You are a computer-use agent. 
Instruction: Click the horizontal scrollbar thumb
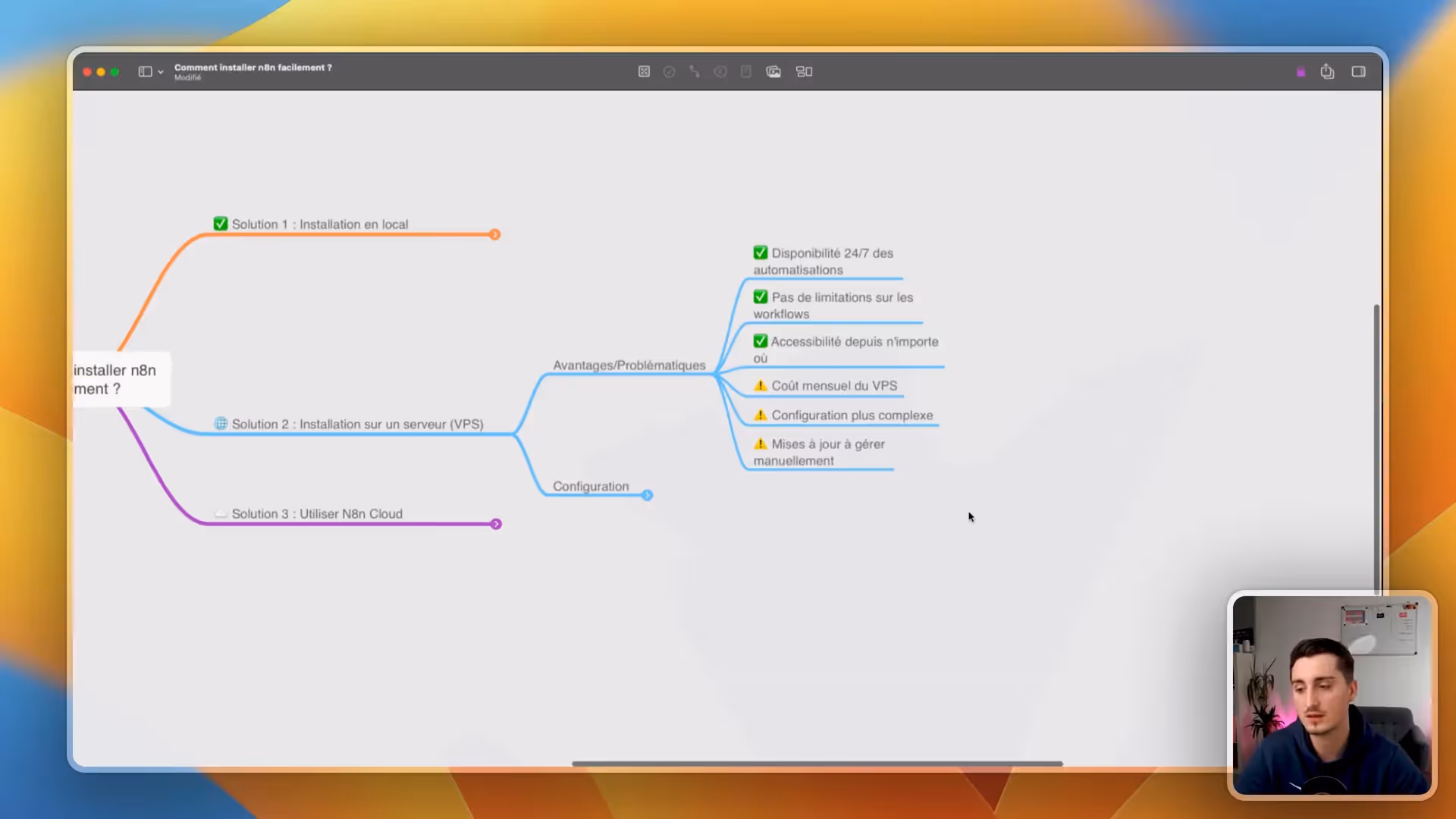pyautogui.click(x=817, y=764)
